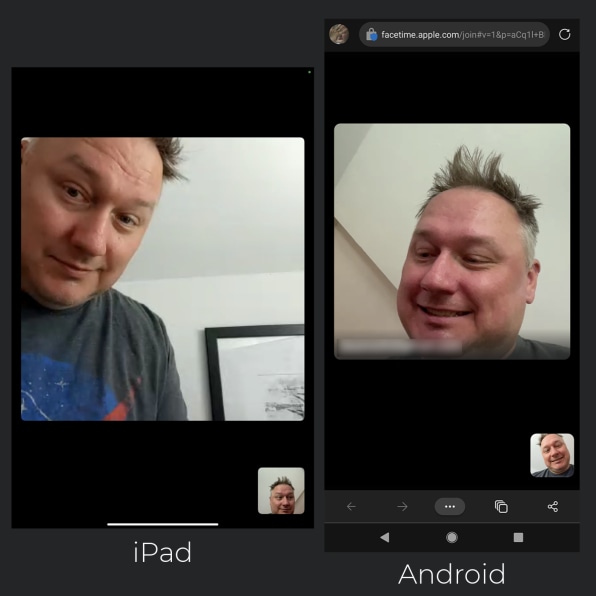
Task: Click the Android caption text
Action: (x=452, y=574)
